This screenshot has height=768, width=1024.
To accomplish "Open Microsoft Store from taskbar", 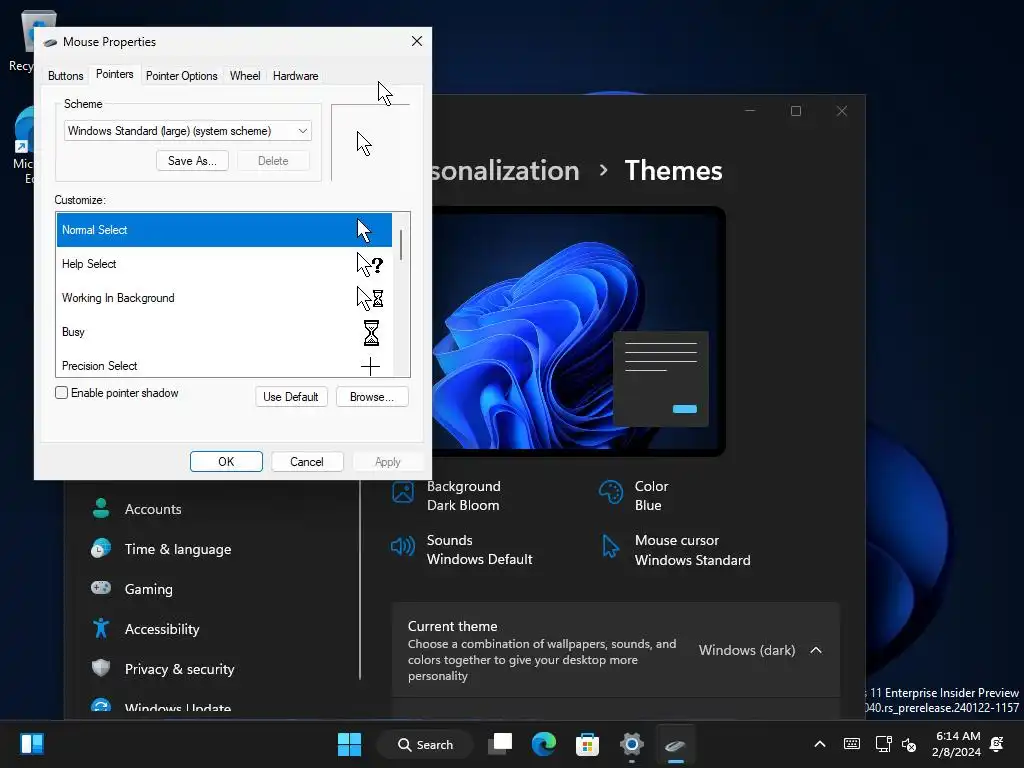I will (587, 744).
